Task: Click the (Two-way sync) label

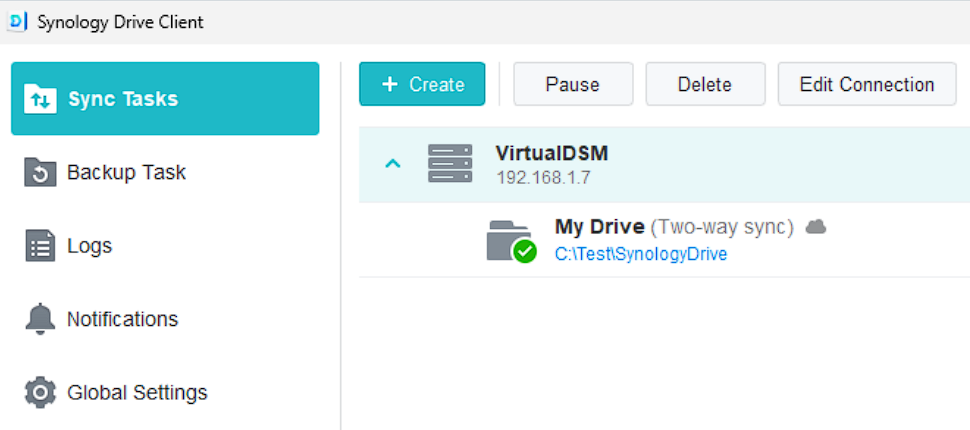Action: click(722, 228)
